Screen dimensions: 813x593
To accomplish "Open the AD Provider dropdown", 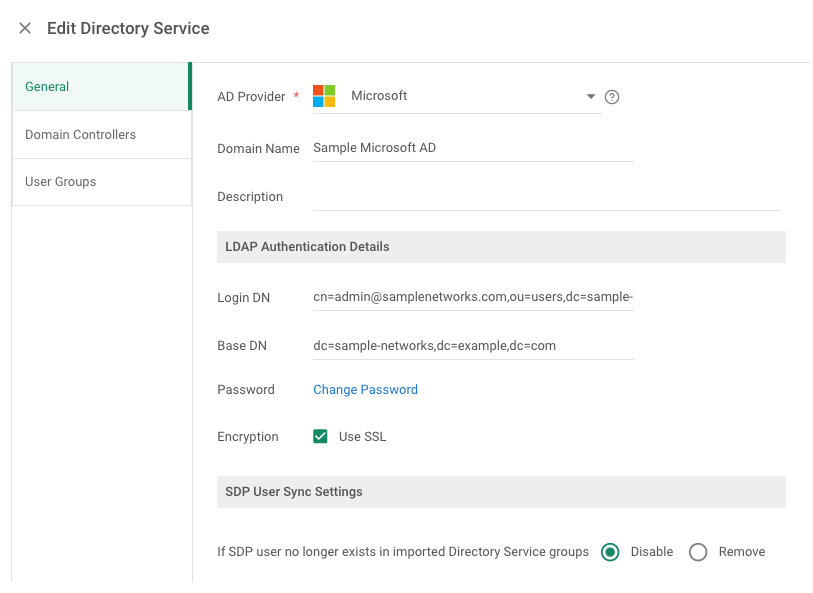I will coord(590,96).
